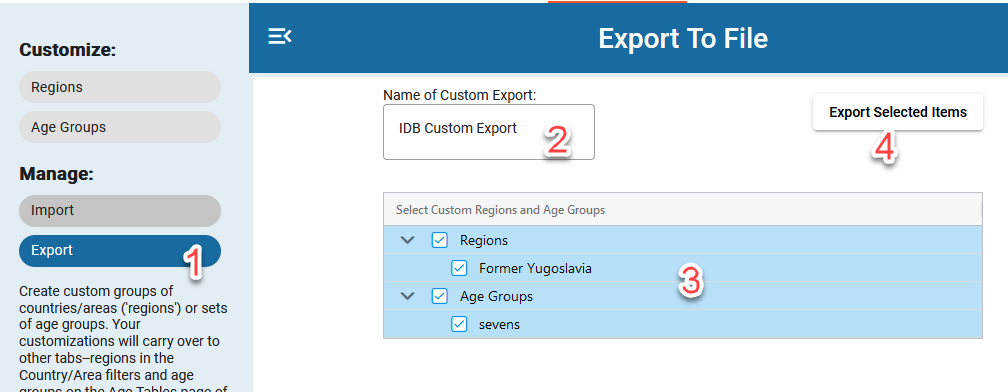Viewport: 1008px width, 392px height.
Task: Click Export Selected Items button
Action: [x=897, y=112]
